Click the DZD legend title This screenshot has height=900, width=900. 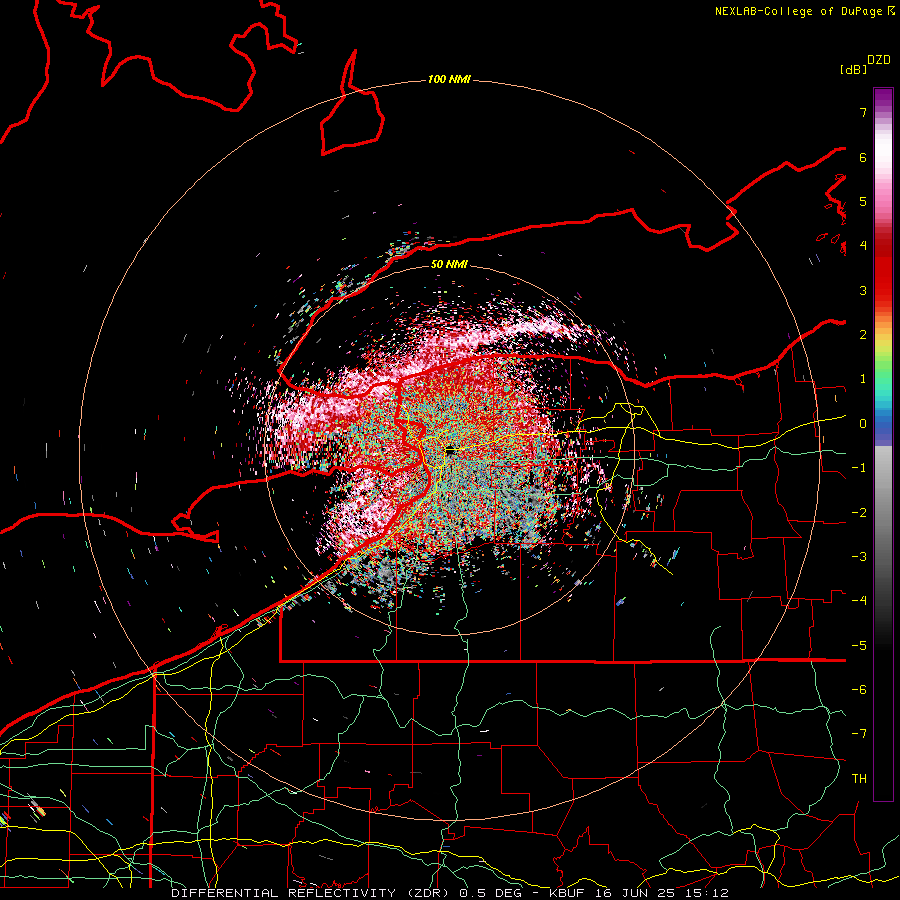tap(879, 60)
